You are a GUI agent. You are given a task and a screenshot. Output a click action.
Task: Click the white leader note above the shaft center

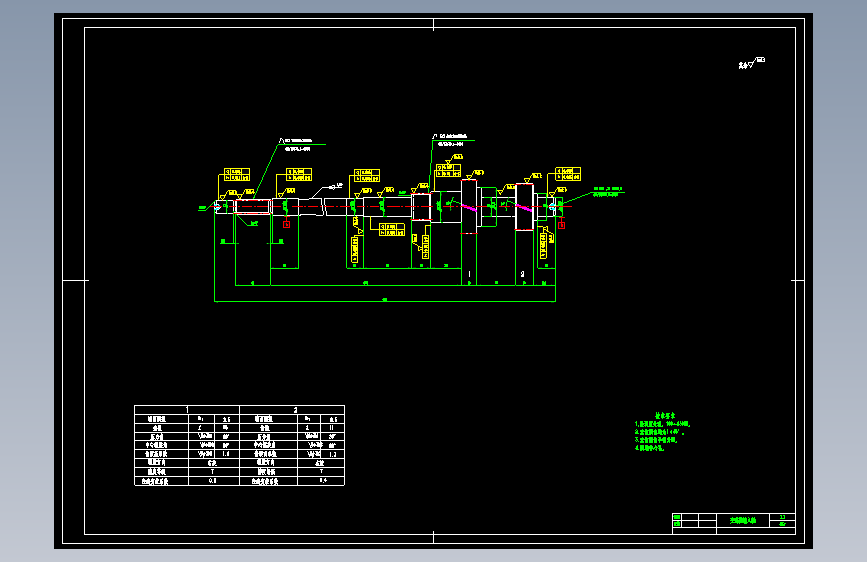click(452, 140)
